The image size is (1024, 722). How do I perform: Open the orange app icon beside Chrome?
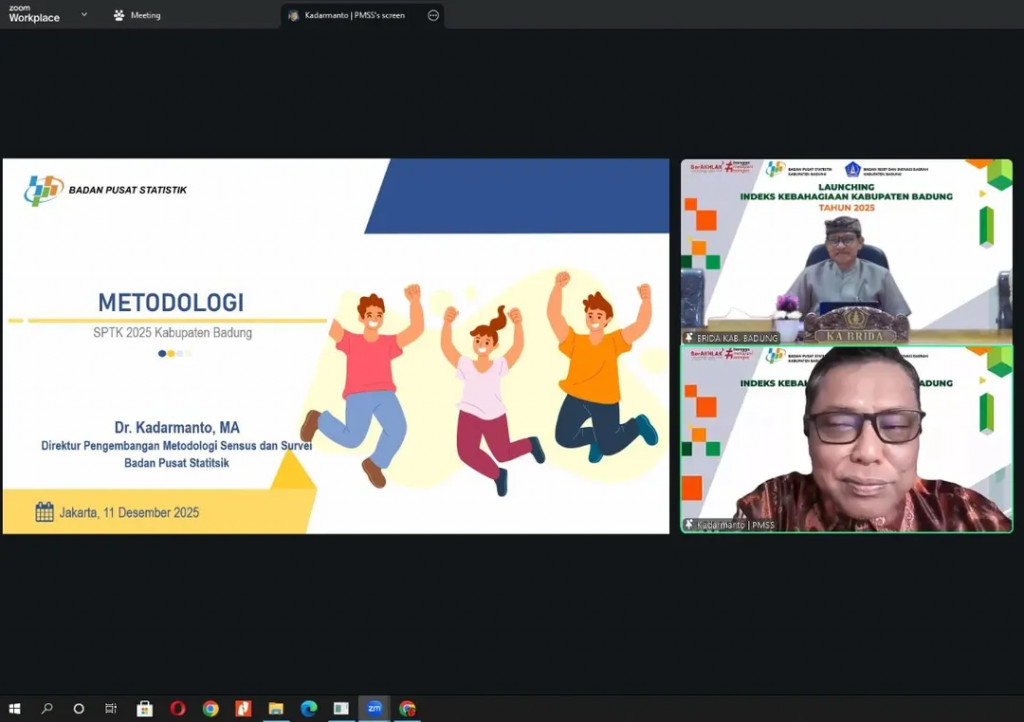[x=243, y=708]
